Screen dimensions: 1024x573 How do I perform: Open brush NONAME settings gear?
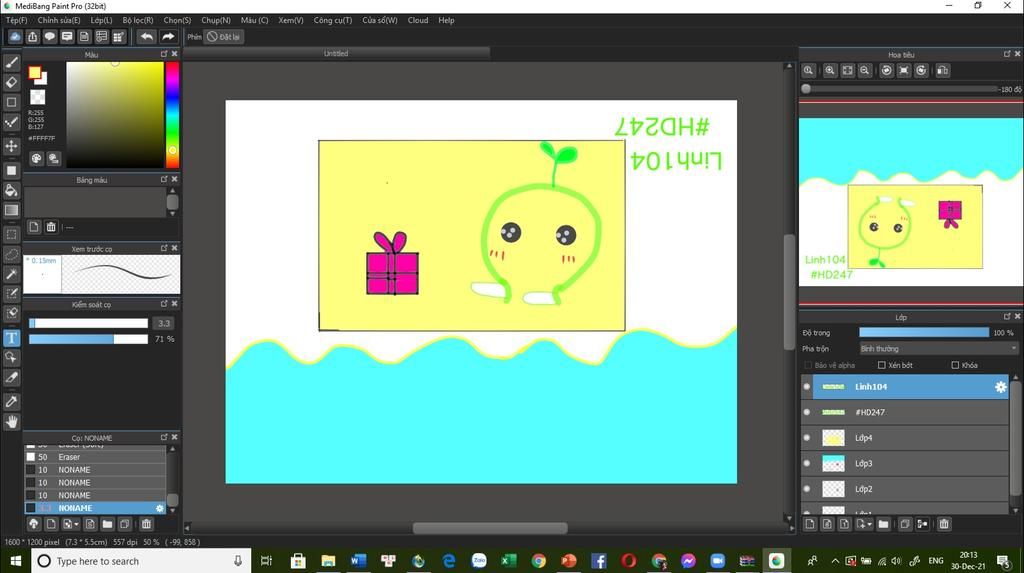(159, 508)
